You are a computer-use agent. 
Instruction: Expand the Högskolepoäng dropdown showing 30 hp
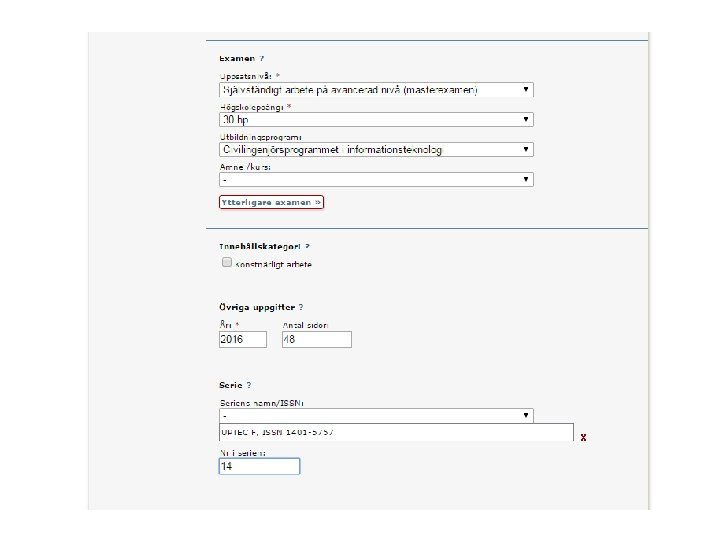[x=376, y=120]
